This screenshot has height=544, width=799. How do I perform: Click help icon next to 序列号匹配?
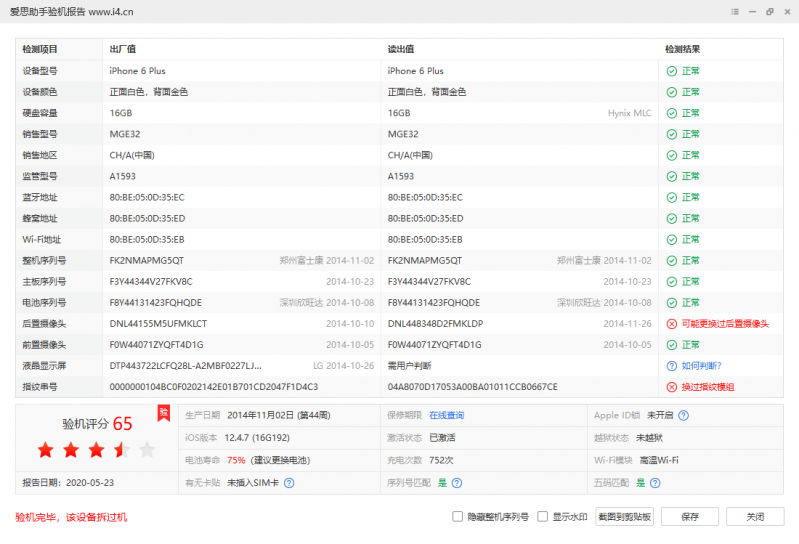456,483
